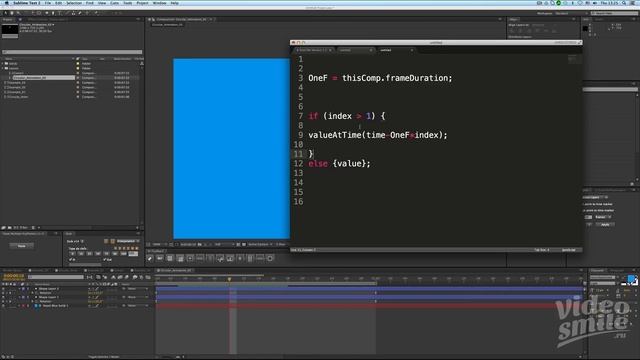
Task: Select the Pan Behind anchor point tool
Action: 40,13
